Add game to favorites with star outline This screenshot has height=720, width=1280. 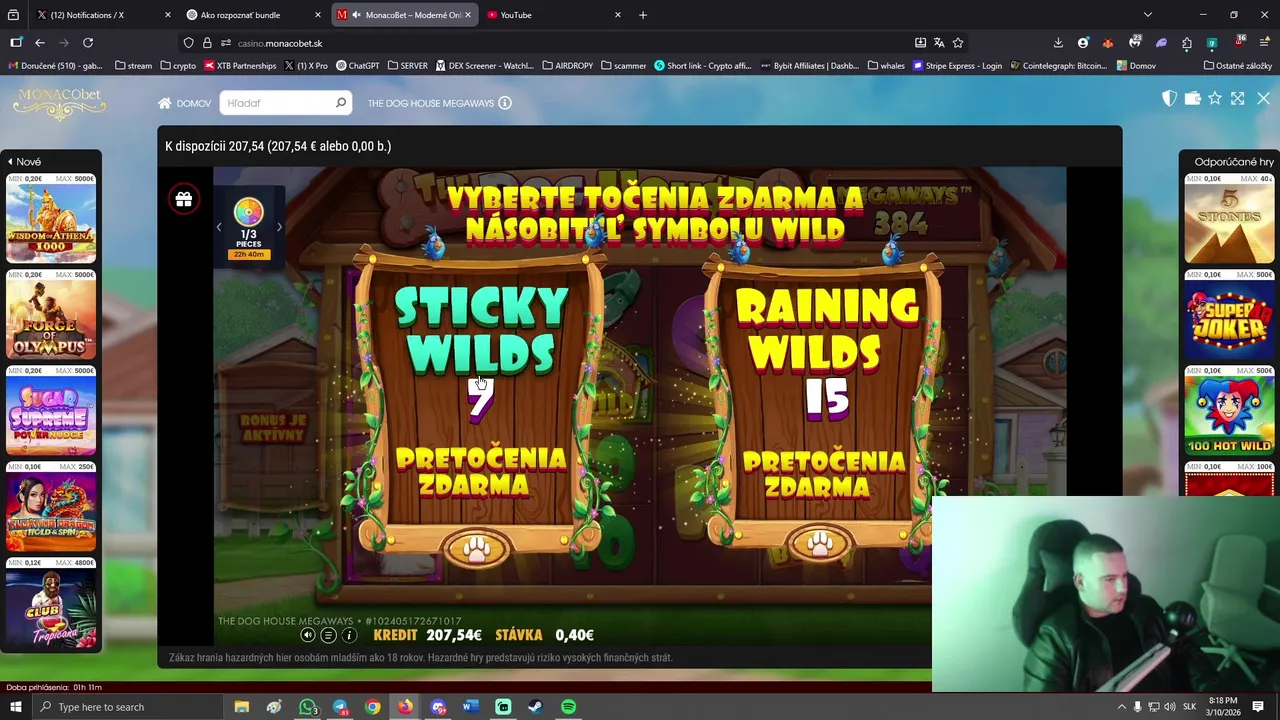click(1215, 98)
